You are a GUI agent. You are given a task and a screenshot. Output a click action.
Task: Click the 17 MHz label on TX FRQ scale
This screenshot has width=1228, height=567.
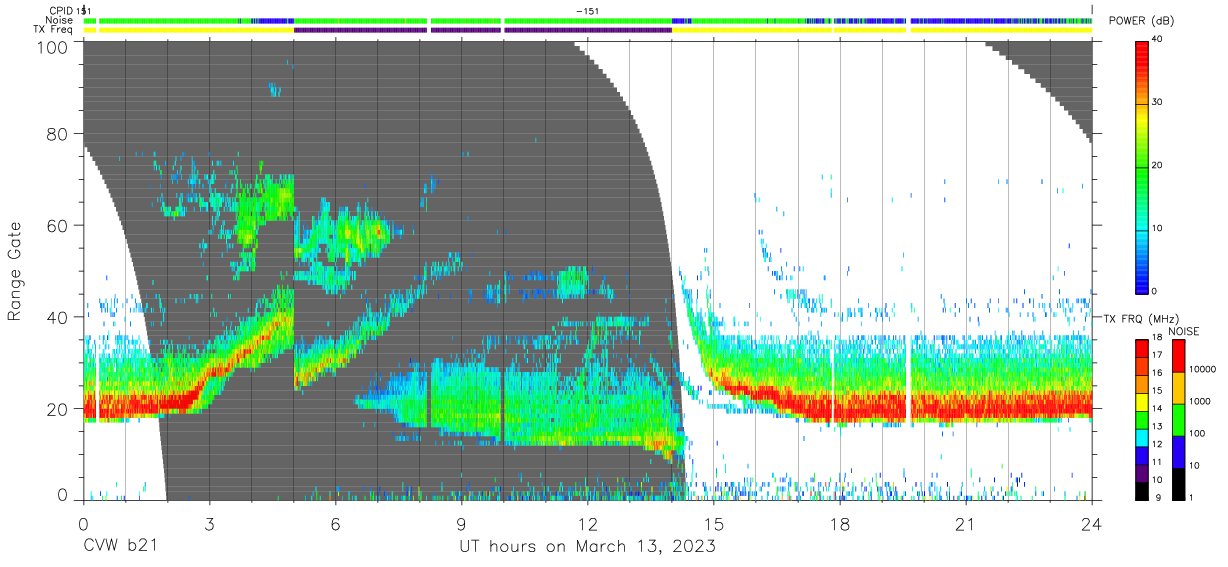point(1158,357)
